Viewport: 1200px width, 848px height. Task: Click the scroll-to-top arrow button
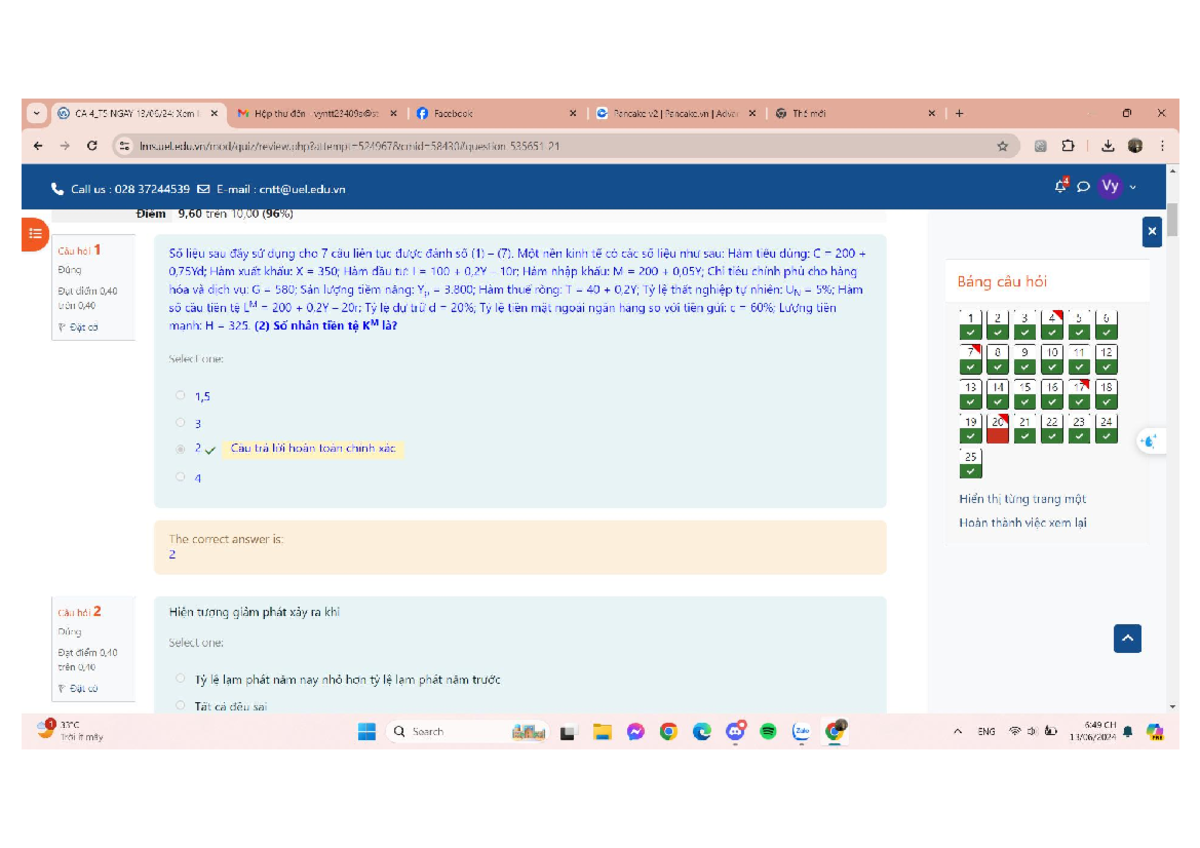(x=1127, y=638)
